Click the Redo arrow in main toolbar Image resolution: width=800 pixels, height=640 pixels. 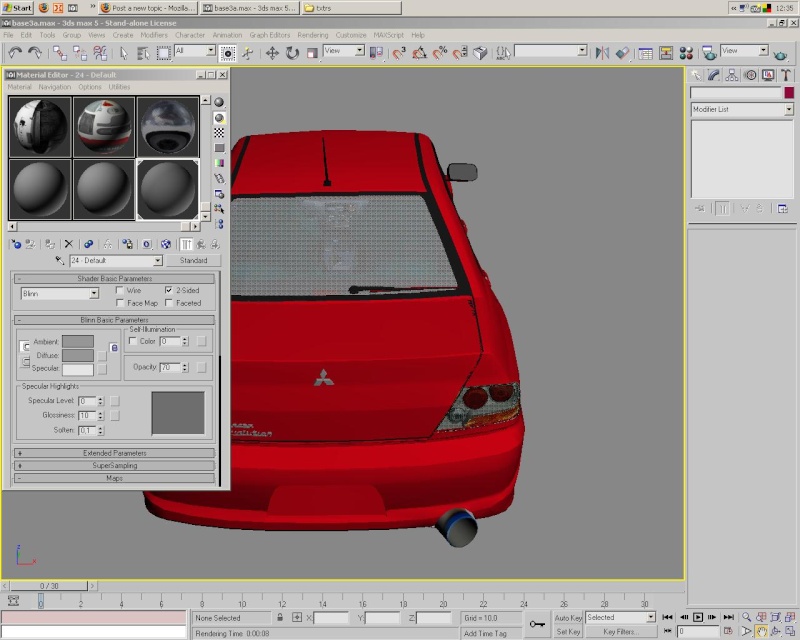[x=35, y=53]
